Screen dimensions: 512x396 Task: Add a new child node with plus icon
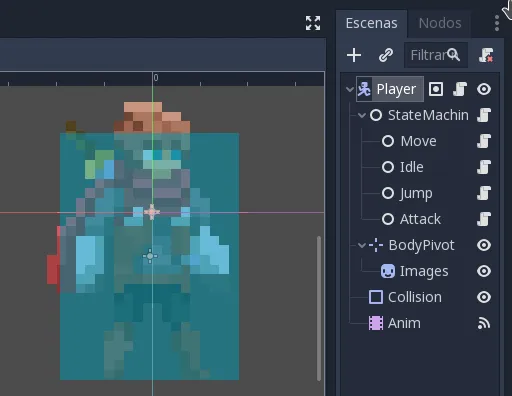click(x=354, y=55)
